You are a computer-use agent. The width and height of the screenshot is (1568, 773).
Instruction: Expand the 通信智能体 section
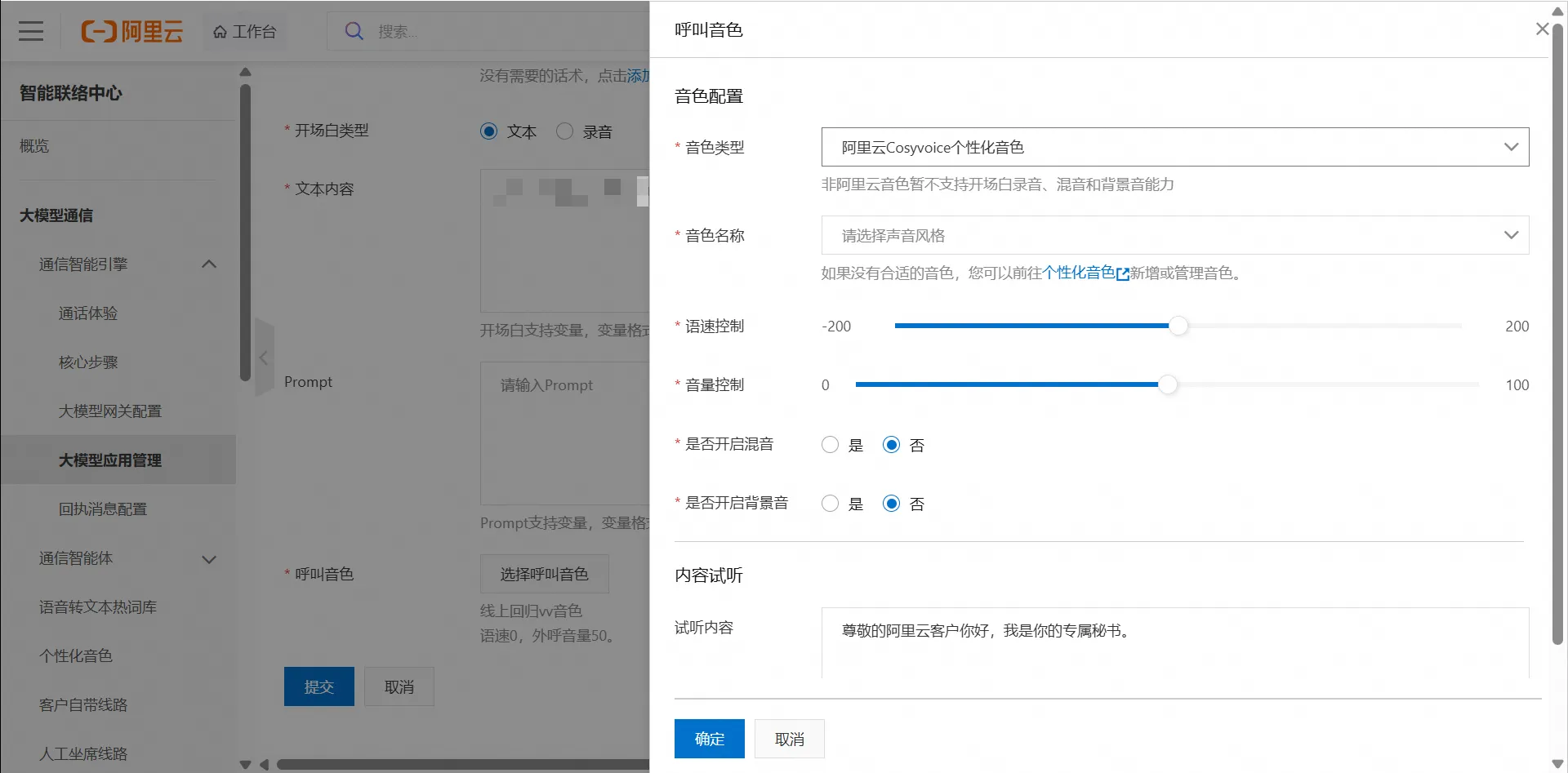point(209,559)
